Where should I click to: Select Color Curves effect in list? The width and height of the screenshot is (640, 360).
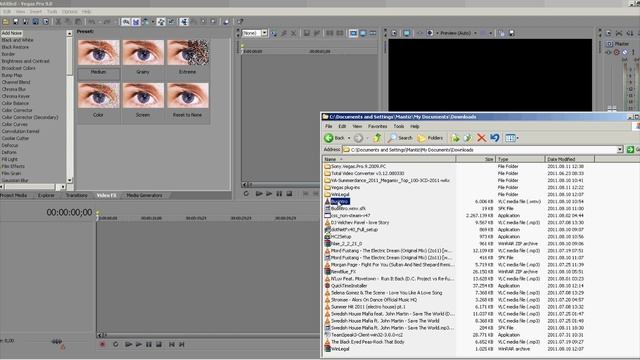(15, 124)
